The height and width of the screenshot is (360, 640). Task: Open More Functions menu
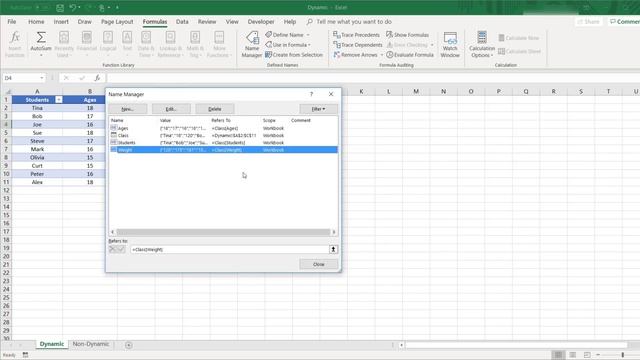click(x=219, y=44)
